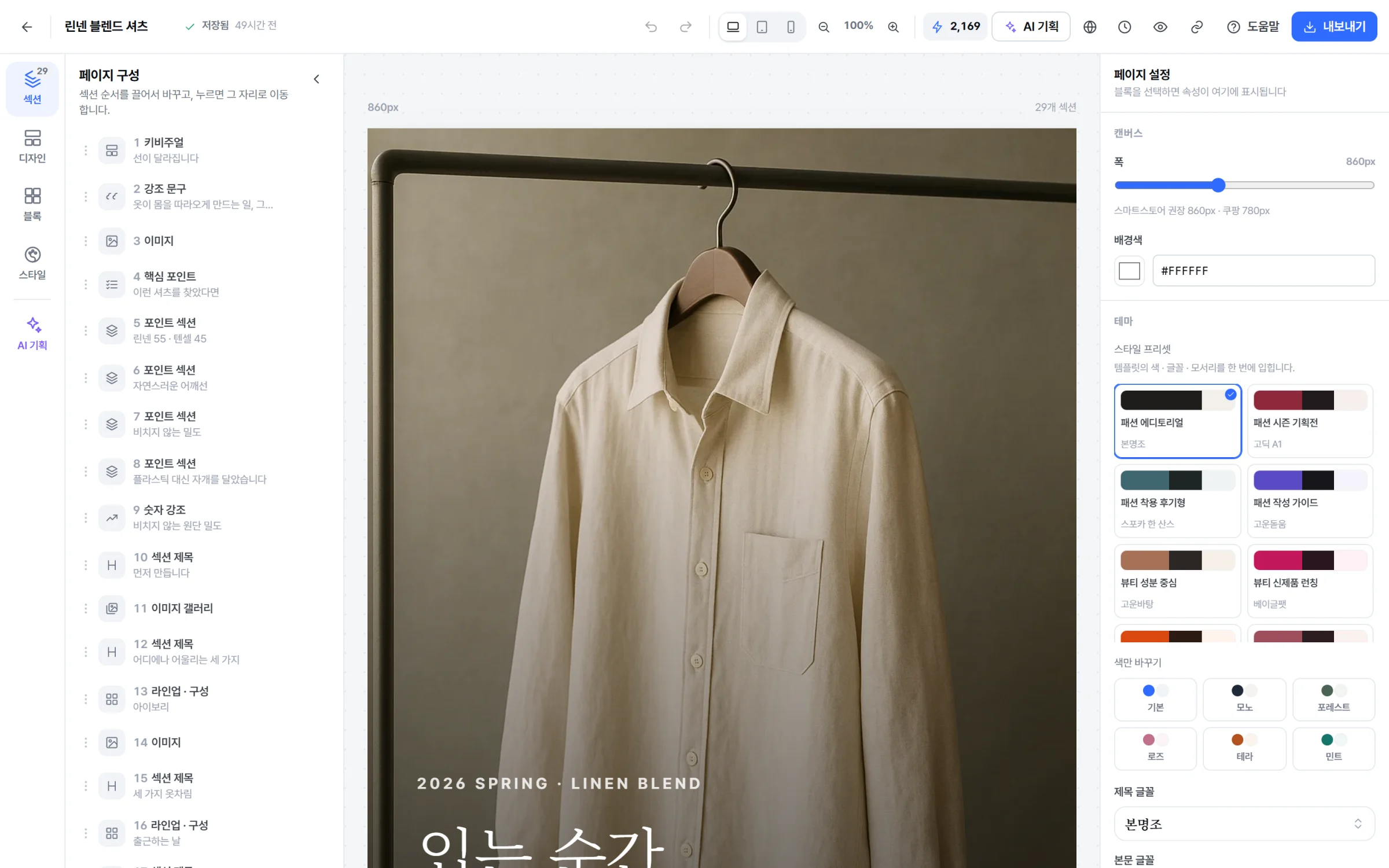The height and width of the screenshot is (868, 1389).
Task: Select the 패션 시즌 기획전 style preset
Action: tap(1310, 421)
